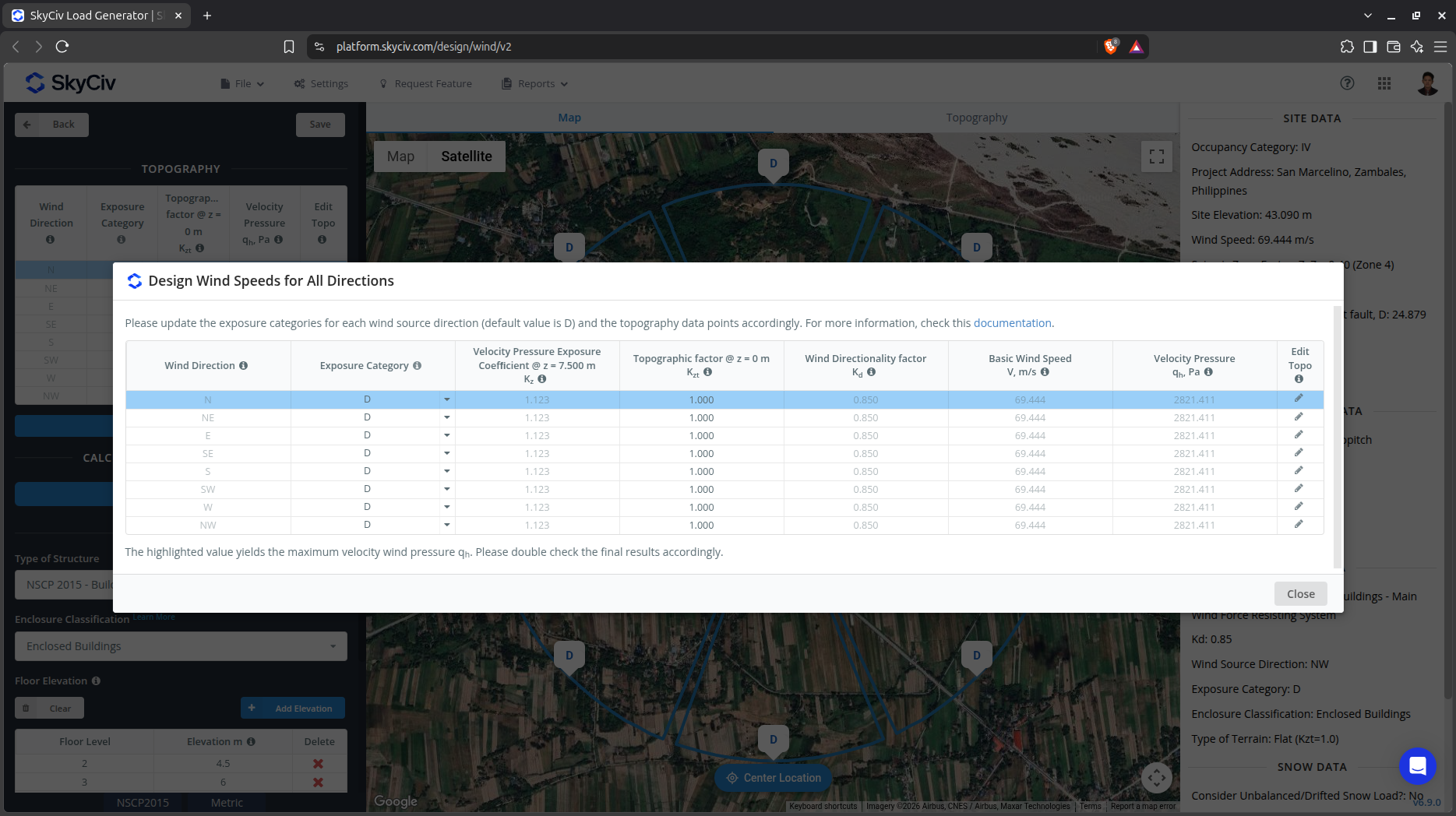Image resolution: width=1456 pixels, height=816 pixels.
Task: Show info icon for Kz coefficient header
Action: (x=541, y=379)
